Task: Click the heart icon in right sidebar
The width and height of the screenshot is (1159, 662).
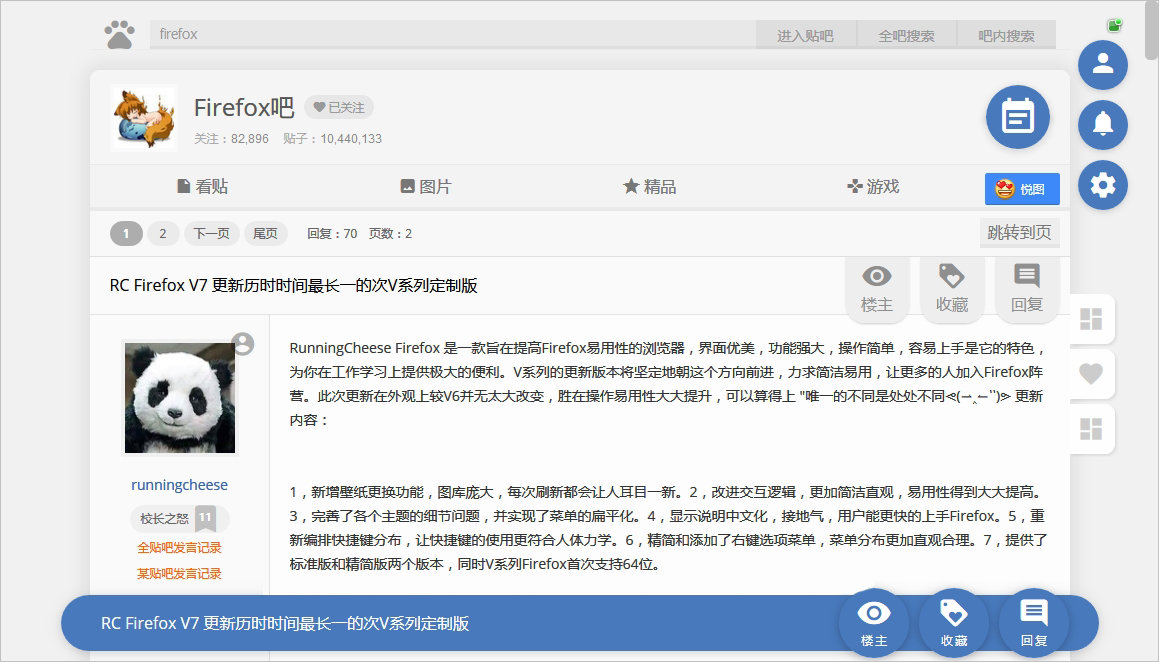Action: tap(1091, 374)
